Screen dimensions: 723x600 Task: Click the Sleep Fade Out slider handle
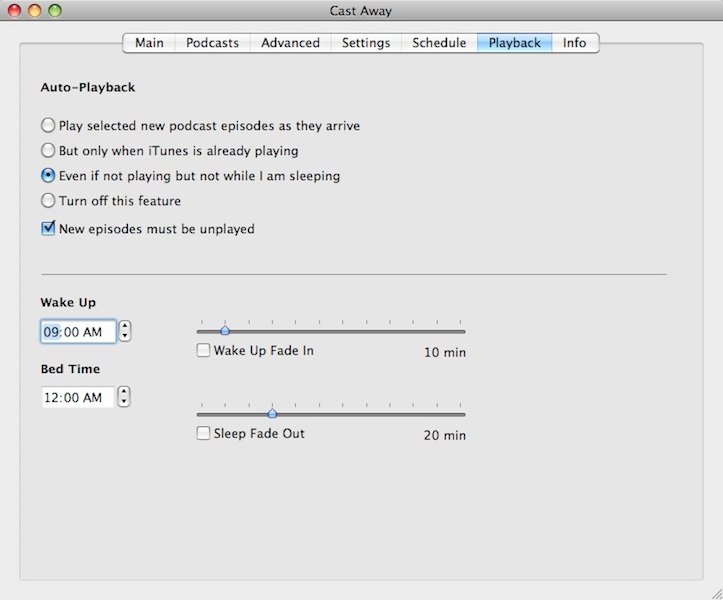point(272,413)
